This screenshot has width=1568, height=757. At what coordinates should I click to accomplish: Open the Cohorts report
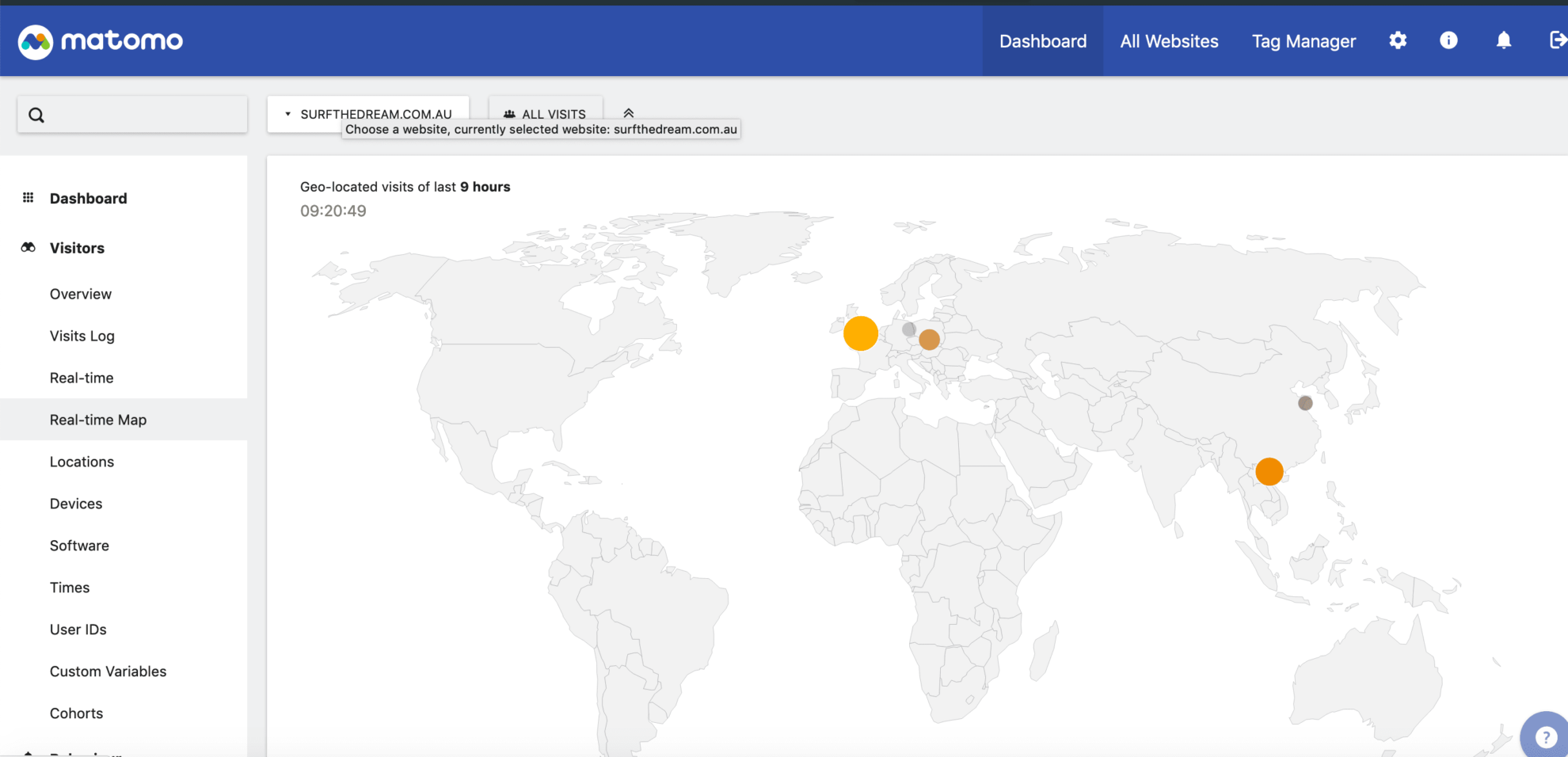coord(76,713)
